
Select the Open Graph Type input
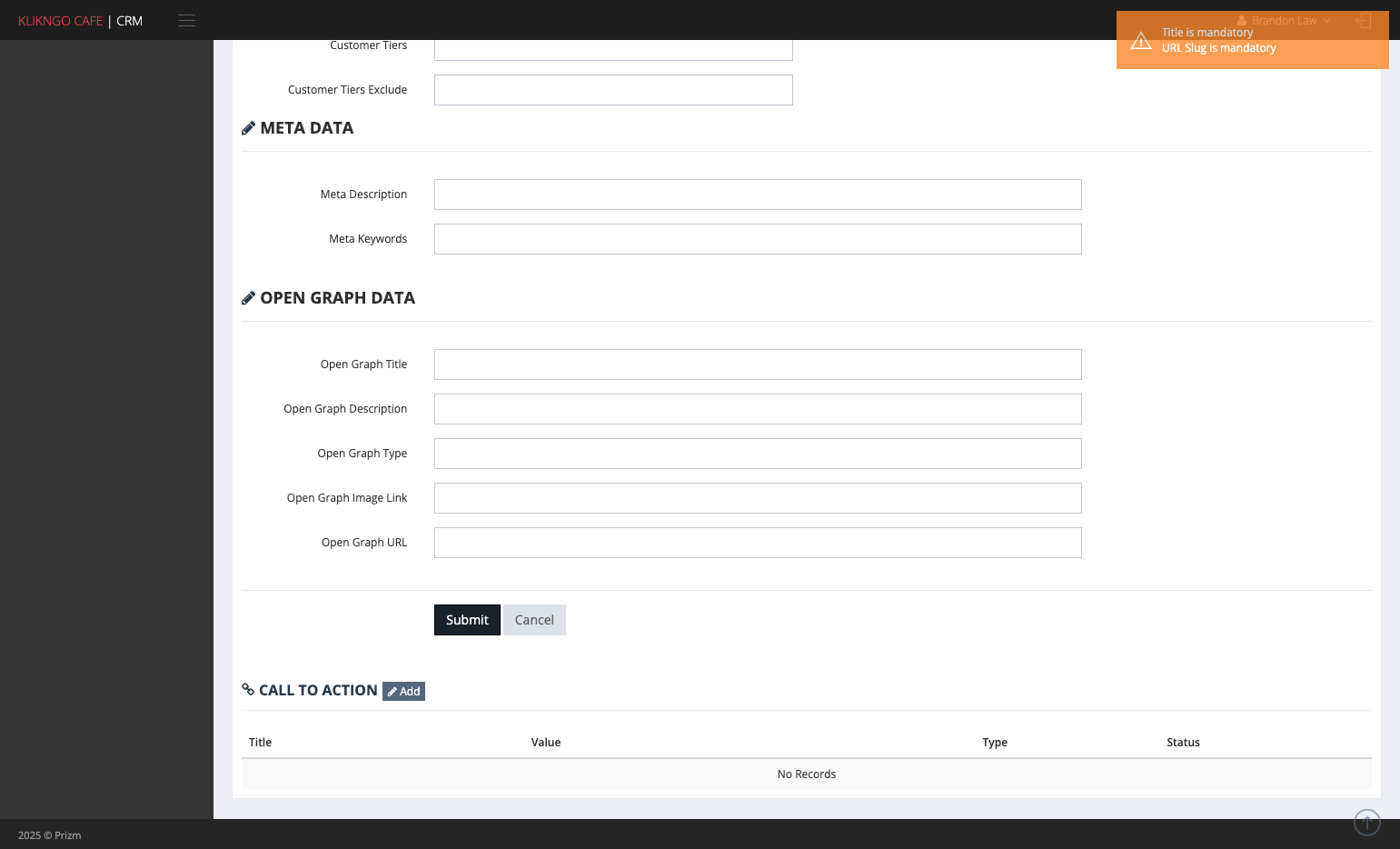coord(758,454)
